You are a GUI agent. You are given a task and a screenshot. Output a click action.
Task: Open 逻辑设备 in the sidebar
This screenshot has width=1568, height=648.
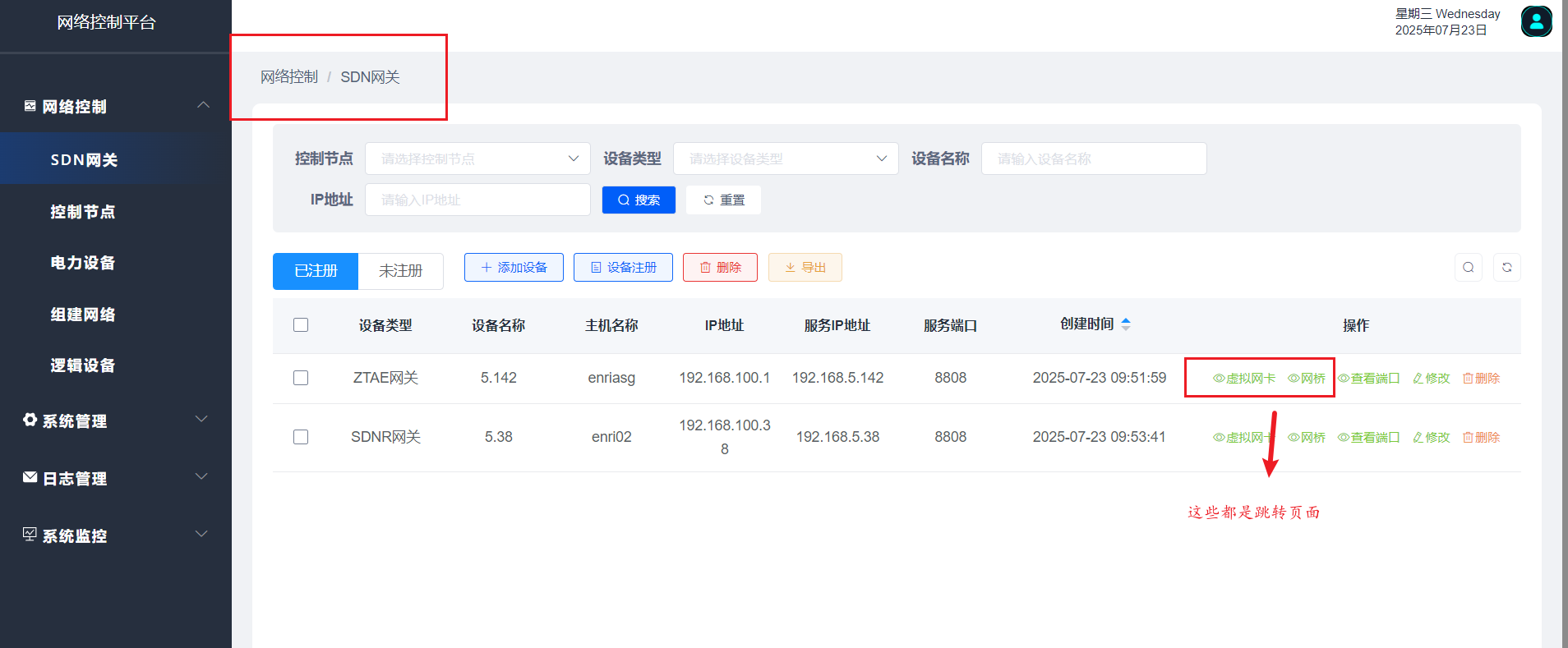[x=116, y=365]
